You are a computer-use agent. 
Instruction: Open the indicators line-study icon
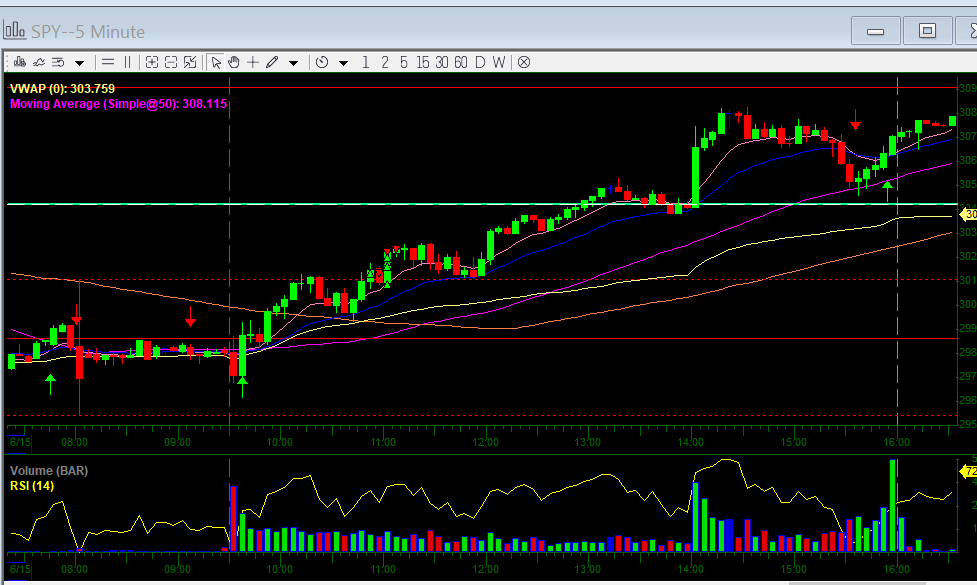pos(37,62)
